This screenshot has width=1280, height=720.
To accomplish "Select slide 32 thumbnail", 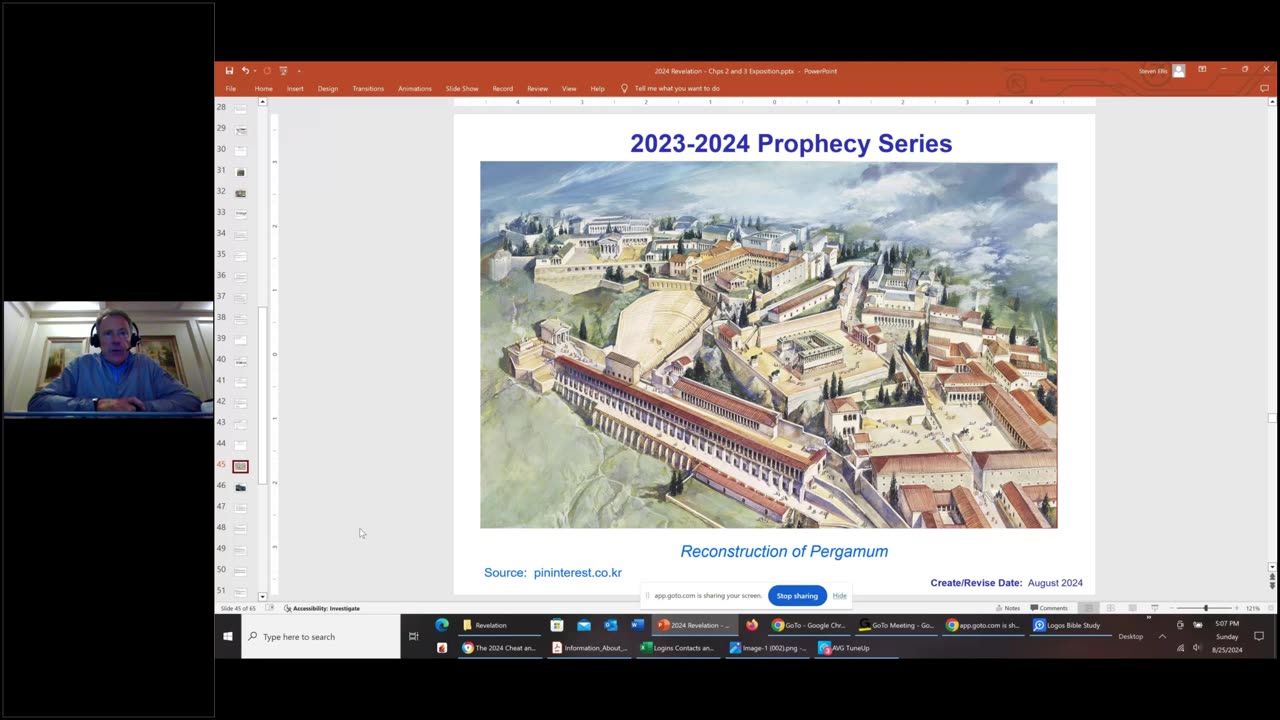I will (x=240, y=193).
